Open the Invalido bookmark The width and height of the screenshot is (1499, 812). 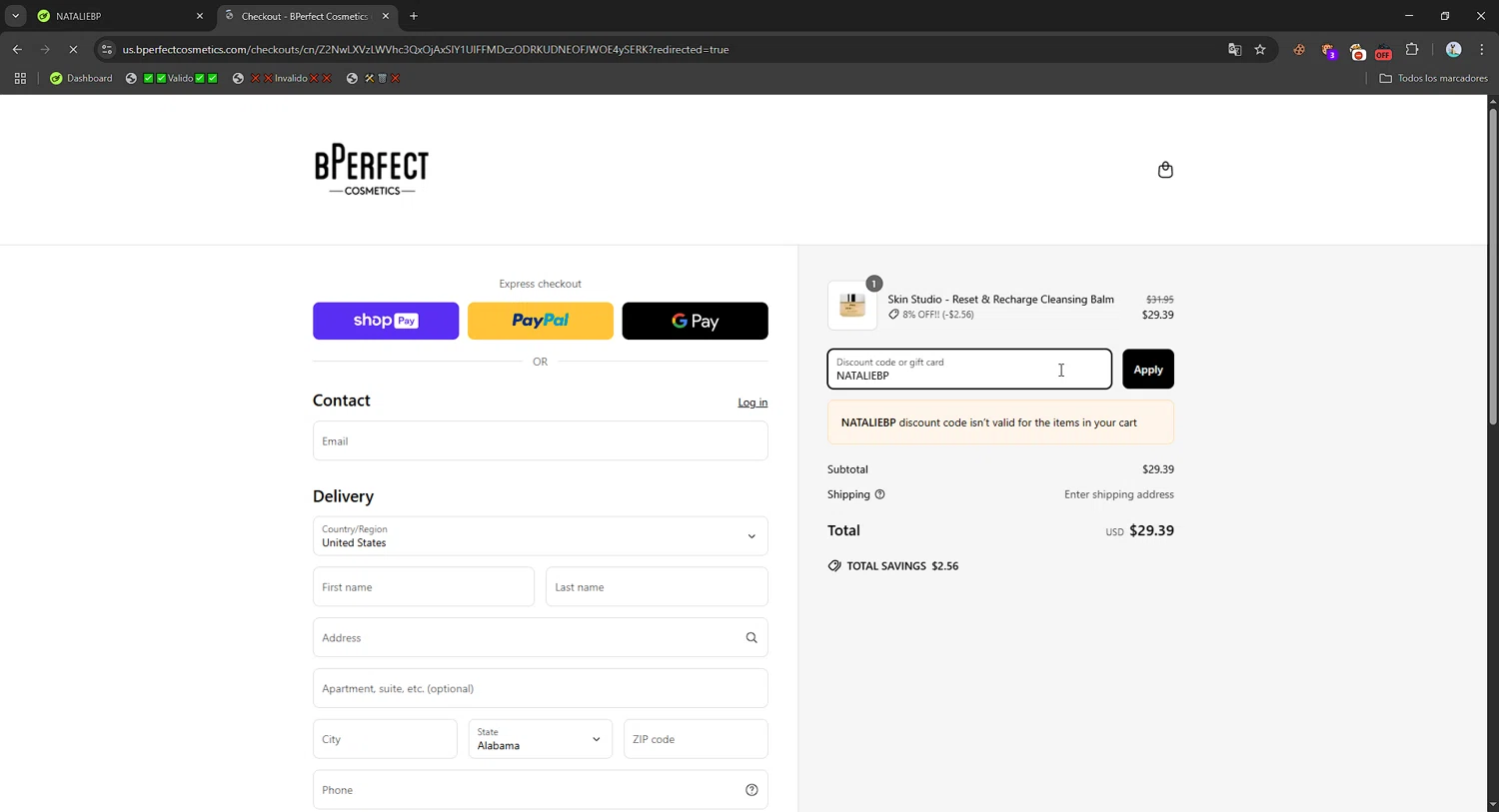point(282,78)
